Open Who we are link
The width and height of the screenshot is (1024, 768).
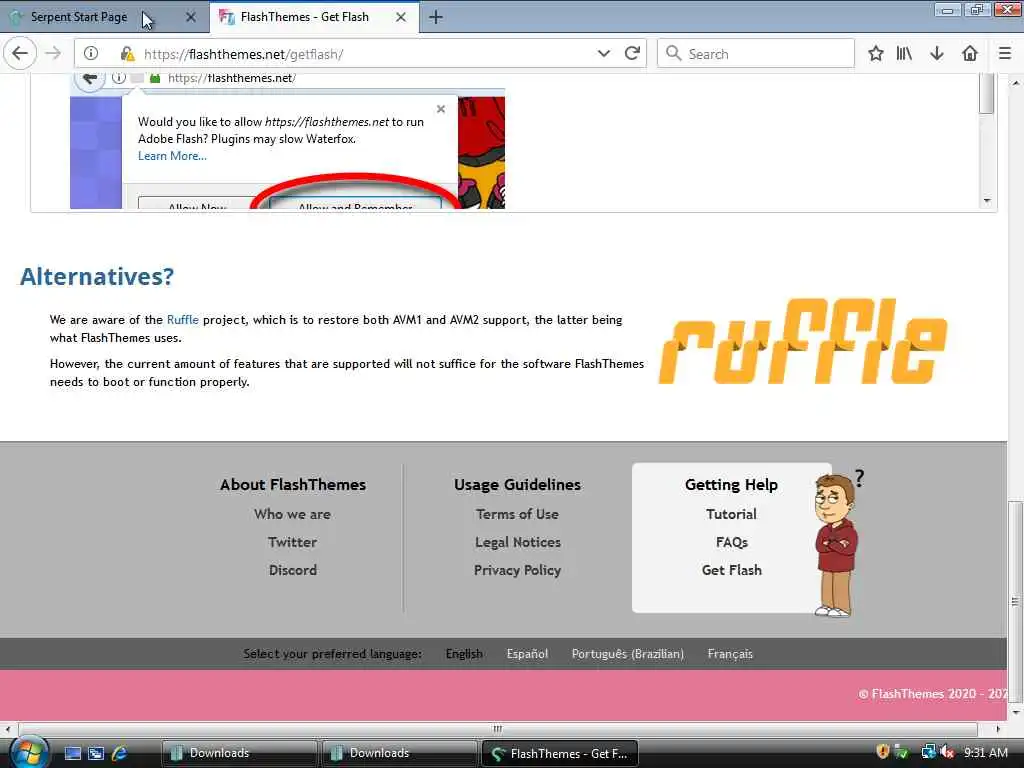pos(293,514)
